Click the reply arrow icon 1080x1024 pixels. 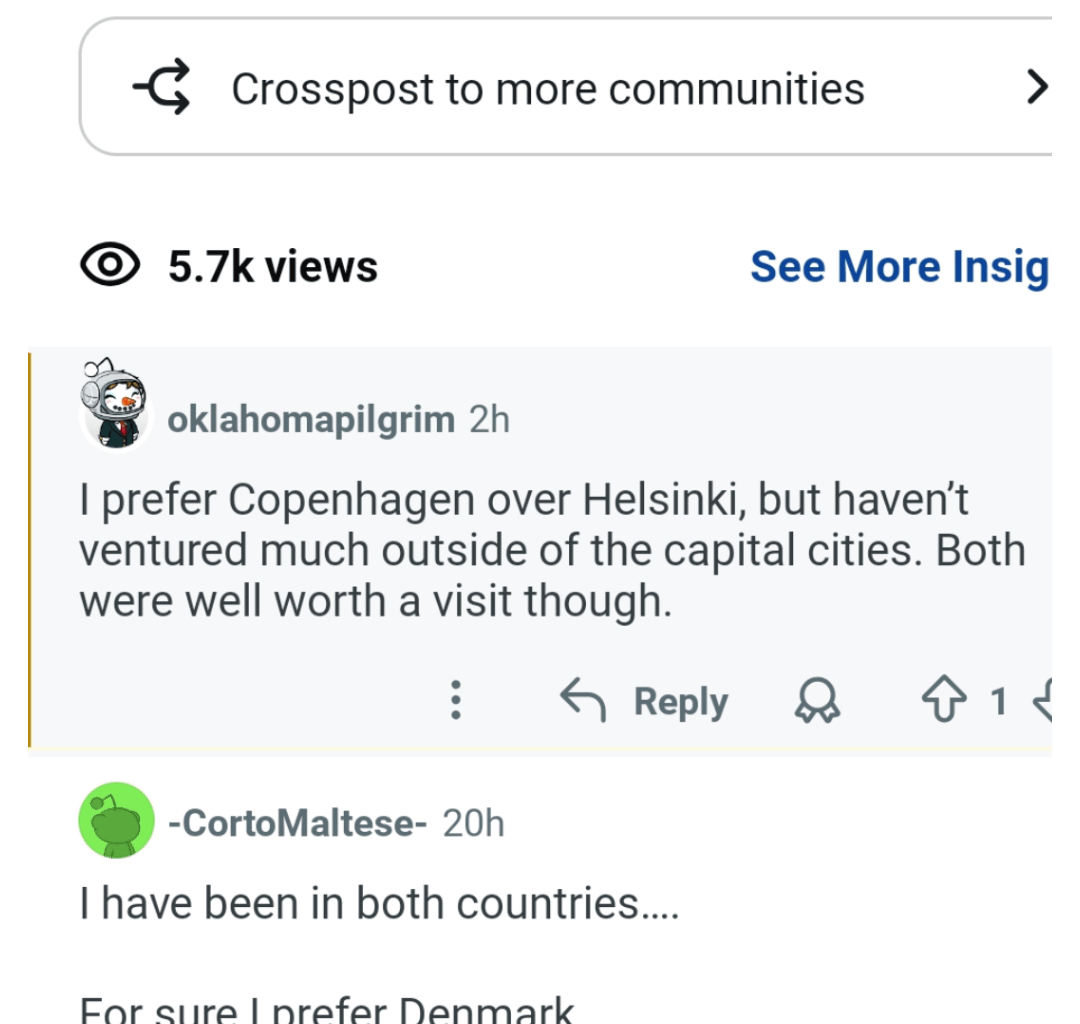(x=583, y=700)
